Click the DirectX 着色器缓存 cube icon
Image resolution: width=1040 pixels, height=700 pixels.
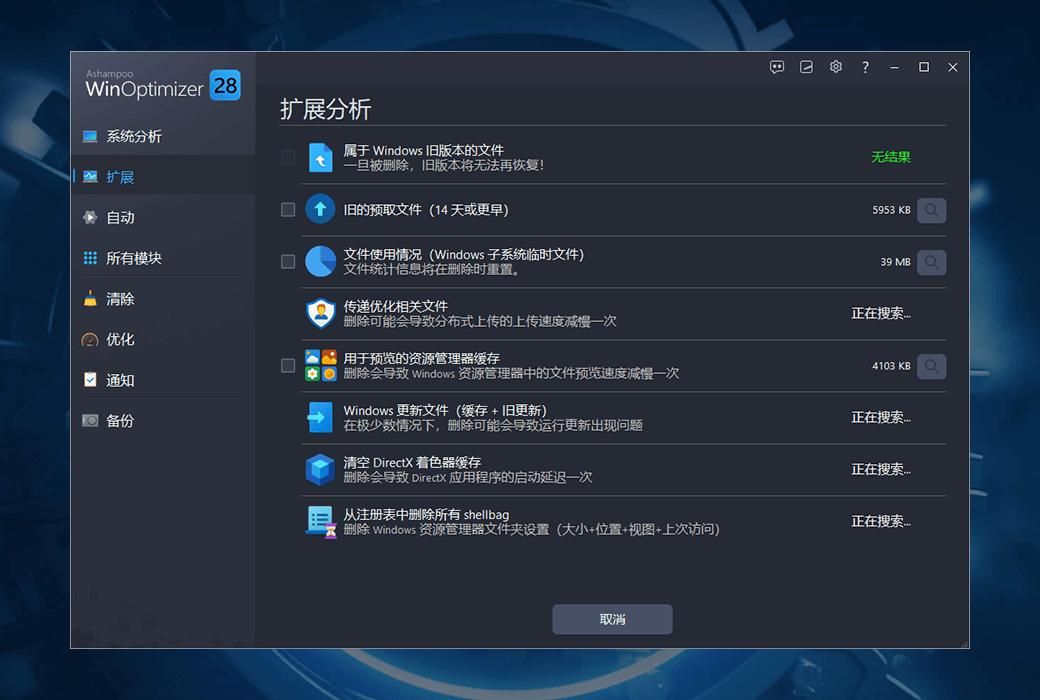pyautogui.click(x=320, y=469)
